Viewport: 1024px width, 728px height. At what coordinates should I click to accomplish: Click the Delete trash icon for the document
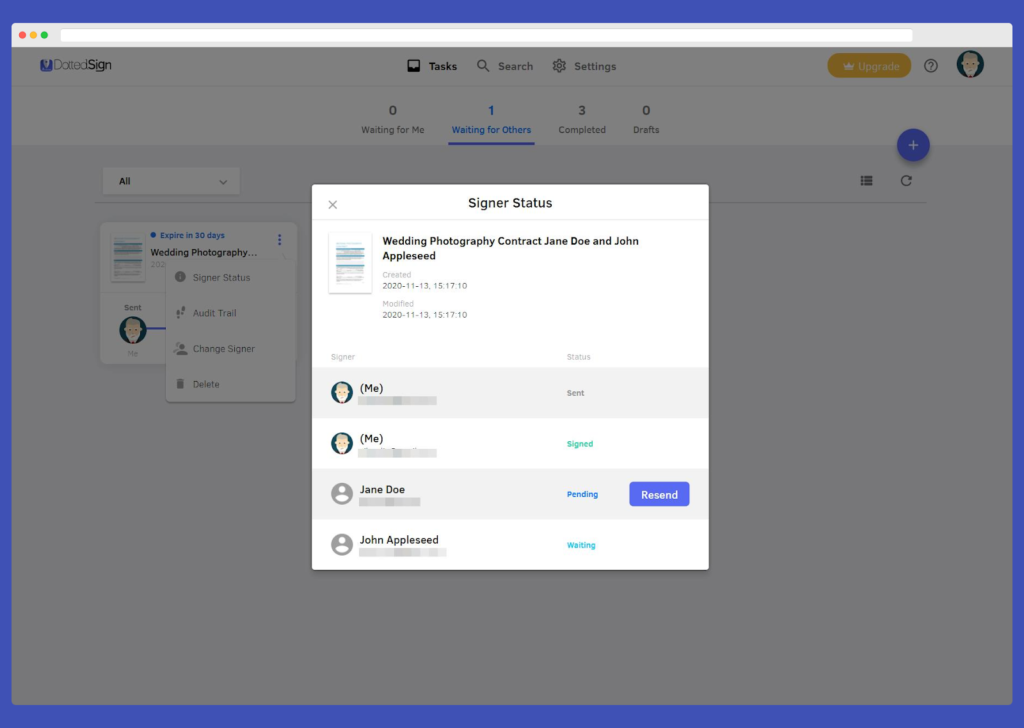181,383
